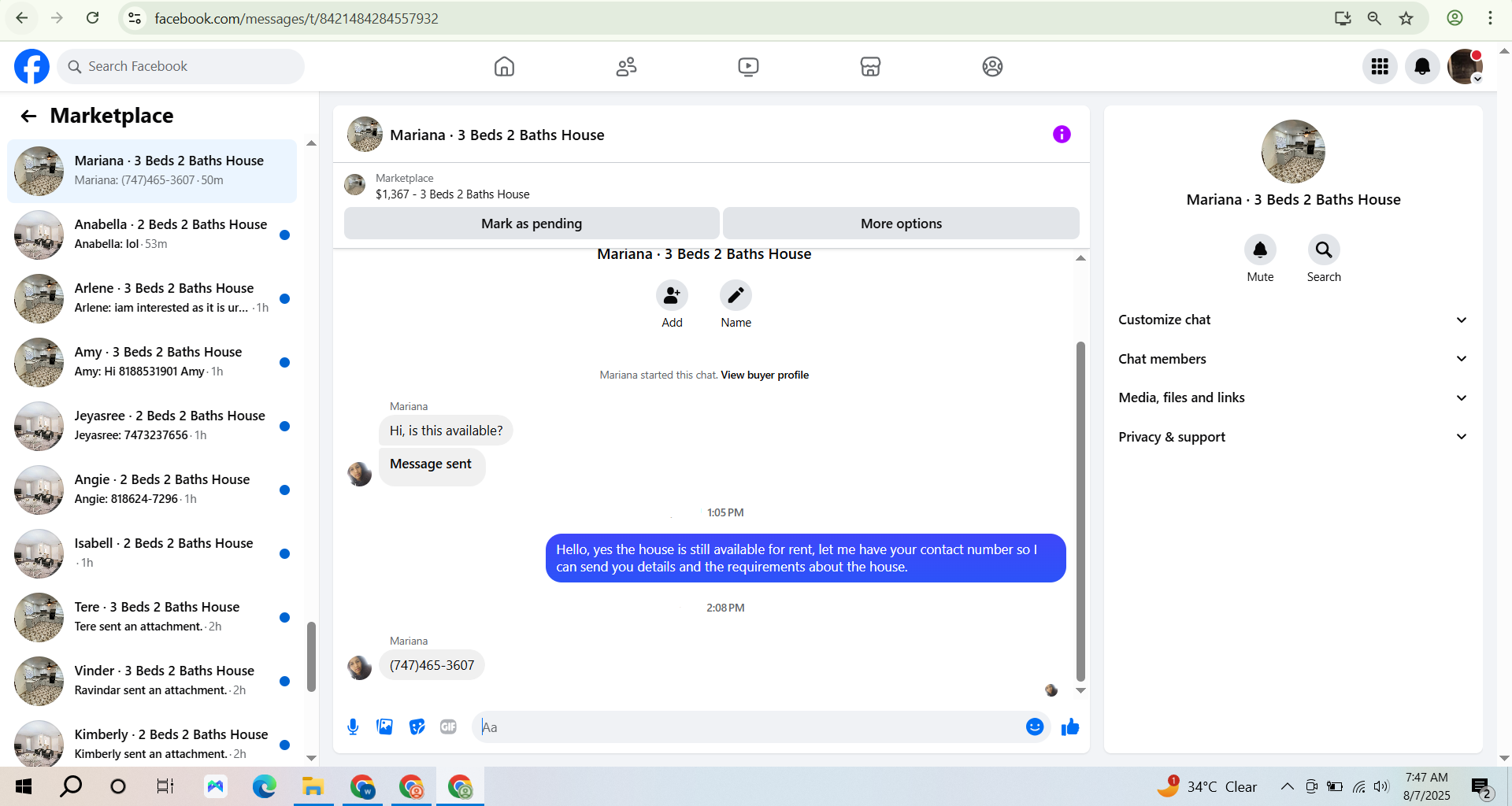
Task: Open View buyer profile link
Action: coord(765,375)
